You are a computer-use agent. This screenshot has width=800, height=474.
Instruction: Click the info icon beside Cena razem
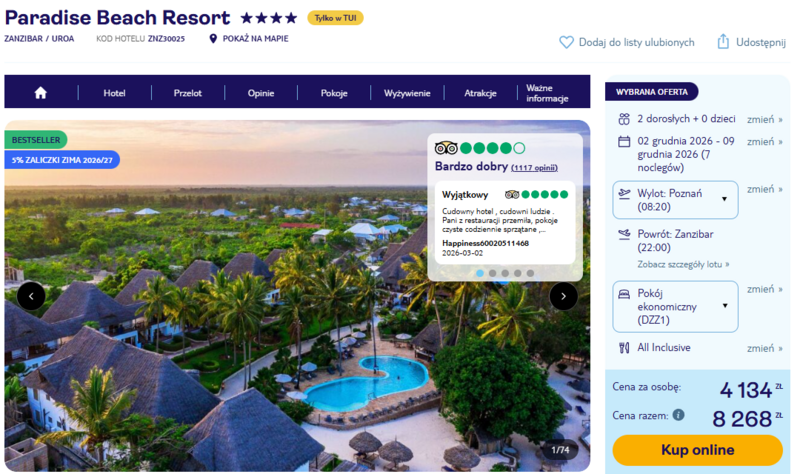(x=678, y=415)
